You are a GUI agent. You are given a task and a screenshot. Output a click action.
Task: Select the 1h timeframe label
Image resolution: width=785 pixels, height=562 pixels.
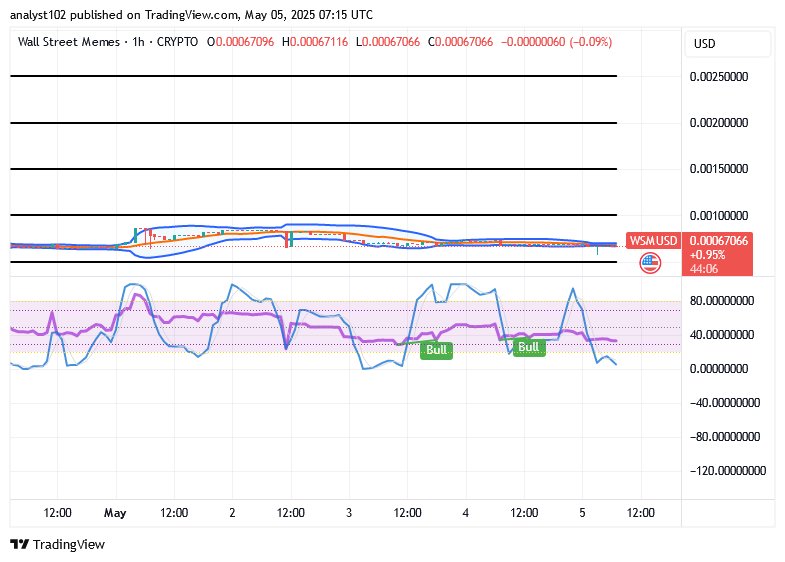(138, 42)
